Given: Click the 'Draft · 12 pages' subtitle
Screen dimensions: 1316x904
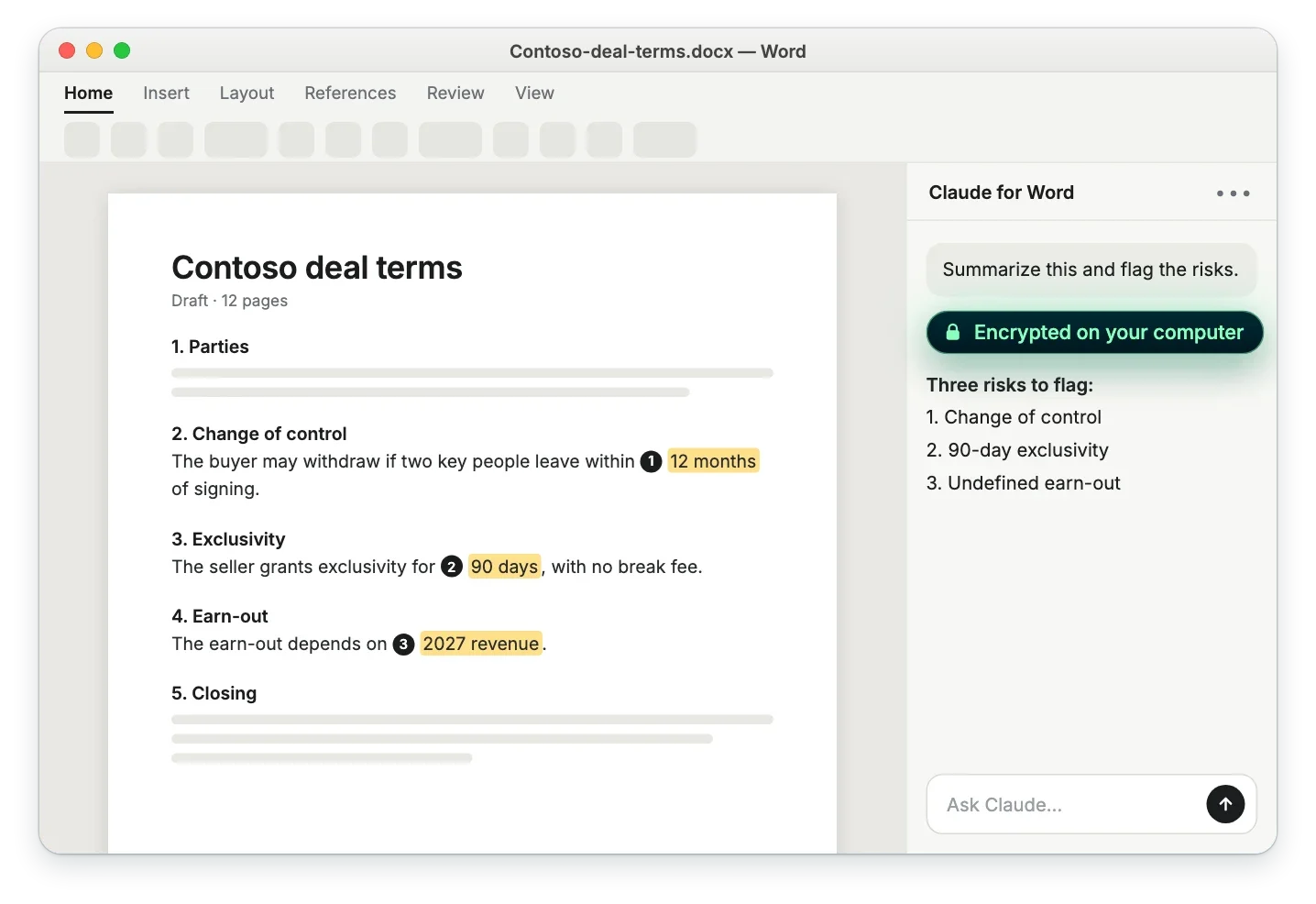Looking at the screenshot, I should [x=229, y=301].
